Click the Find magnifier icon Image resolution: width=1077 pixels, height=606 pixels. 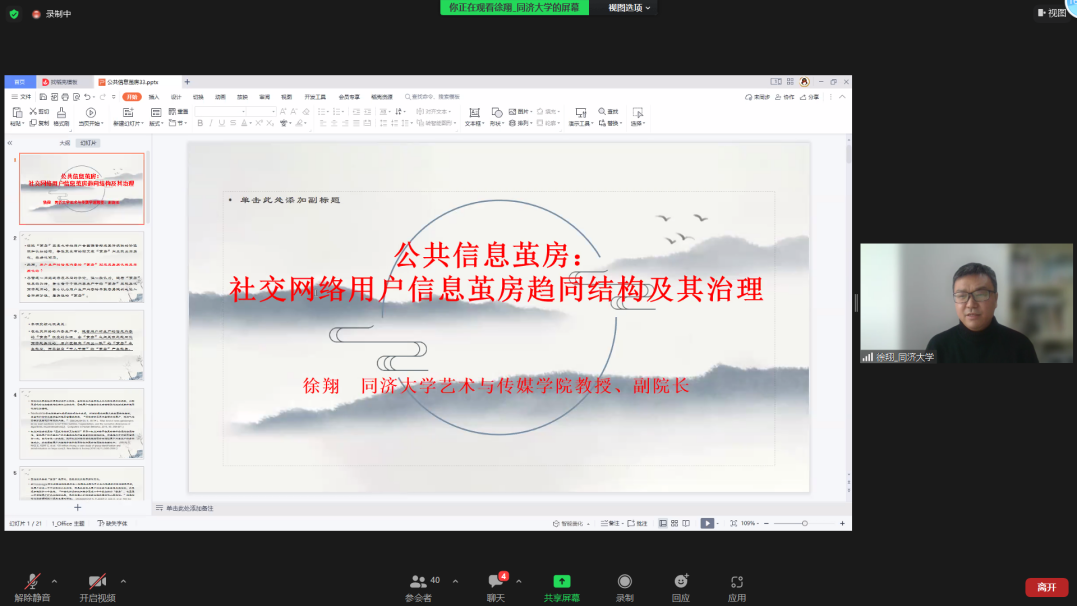[x=602, y=111]
